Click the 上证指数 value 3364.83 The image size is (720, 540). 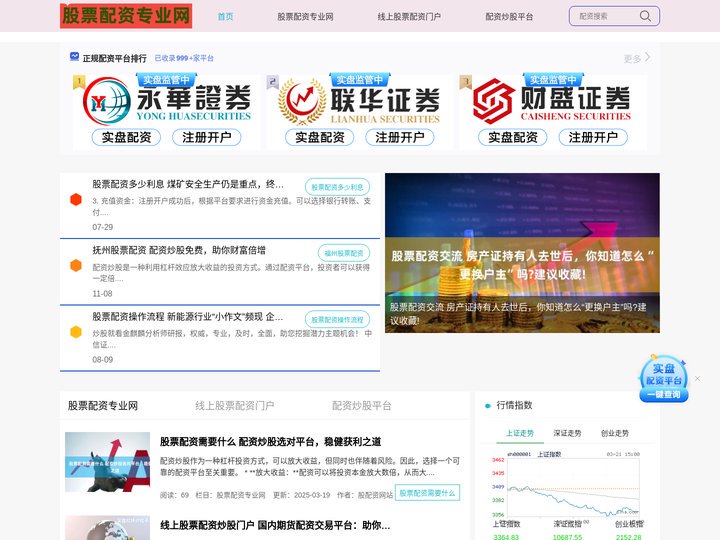[x=506, y=536]
